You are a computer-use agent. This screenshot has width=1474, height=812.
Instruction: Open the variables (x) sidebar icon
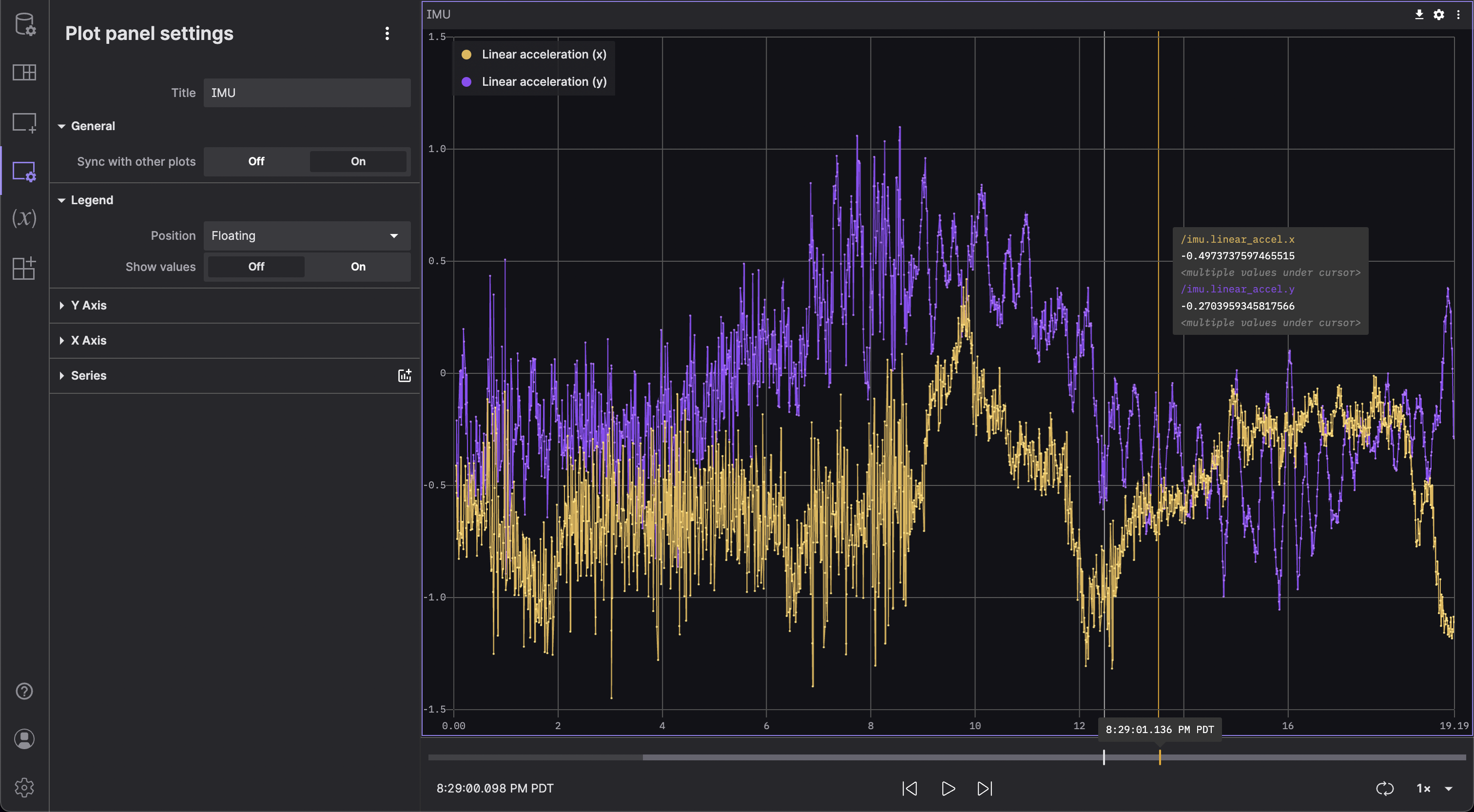pyautogui.click(x=24, y=218)
